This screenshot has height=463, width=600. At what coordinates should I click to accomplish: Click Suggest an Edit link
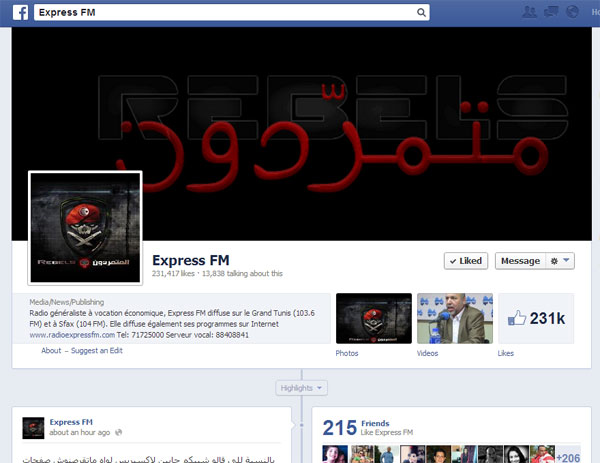97,351
